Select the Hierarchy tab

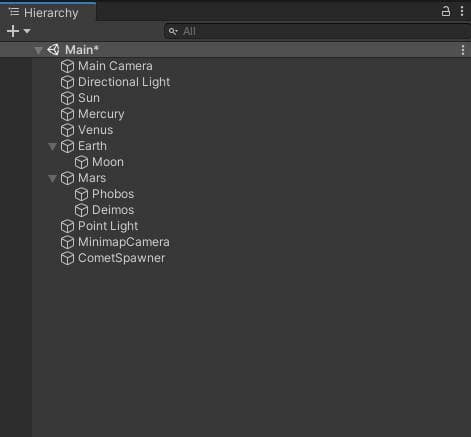[x=48, y=13]
